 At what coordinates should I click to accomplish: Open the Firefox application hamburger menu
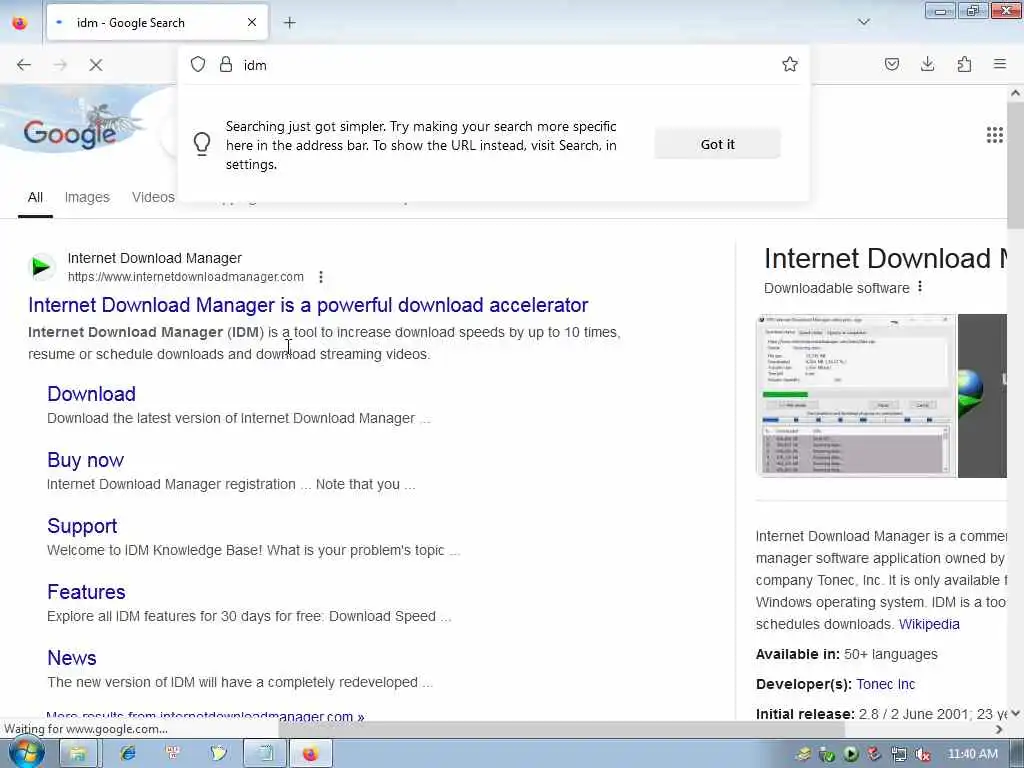pyautogui.click(x=999, y=64)
